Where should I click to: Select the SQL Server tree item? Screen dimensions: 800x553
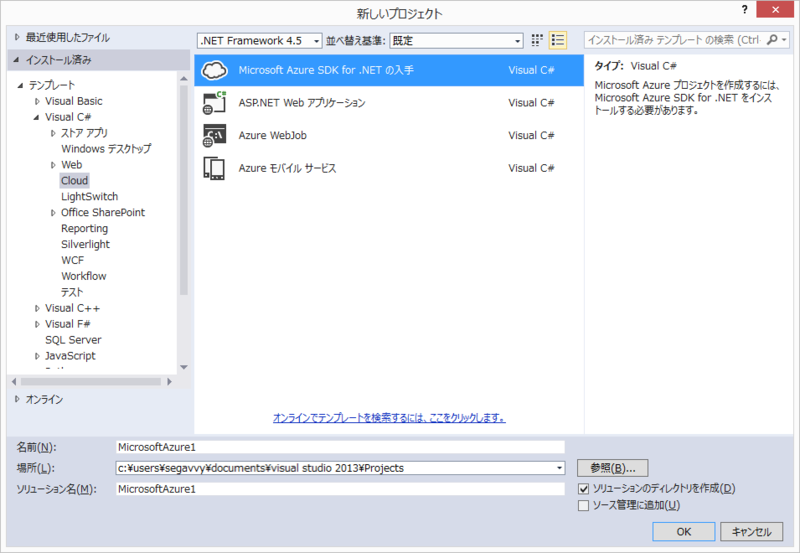(73, 340)
